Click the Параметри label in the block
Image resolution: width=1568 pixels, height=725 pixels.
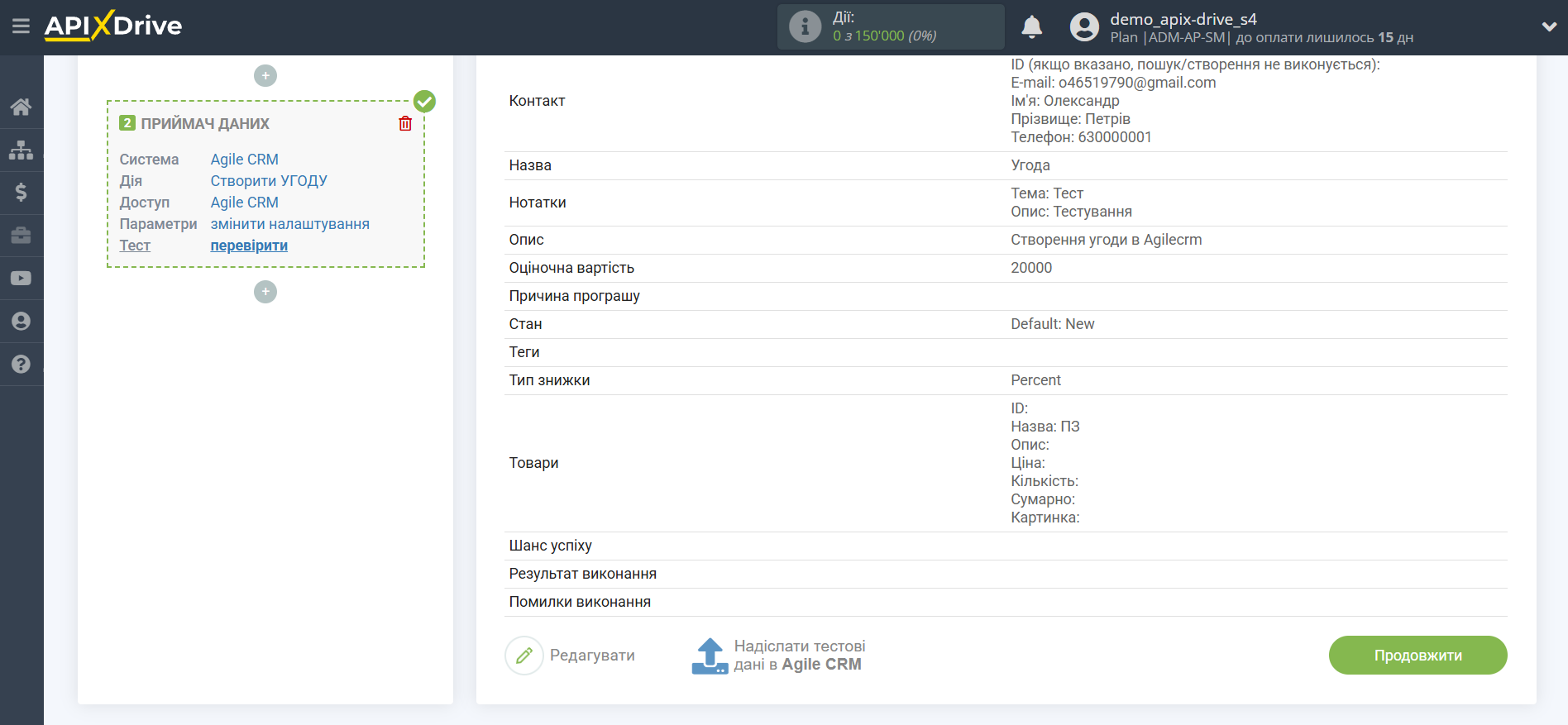tap(158, 224)
